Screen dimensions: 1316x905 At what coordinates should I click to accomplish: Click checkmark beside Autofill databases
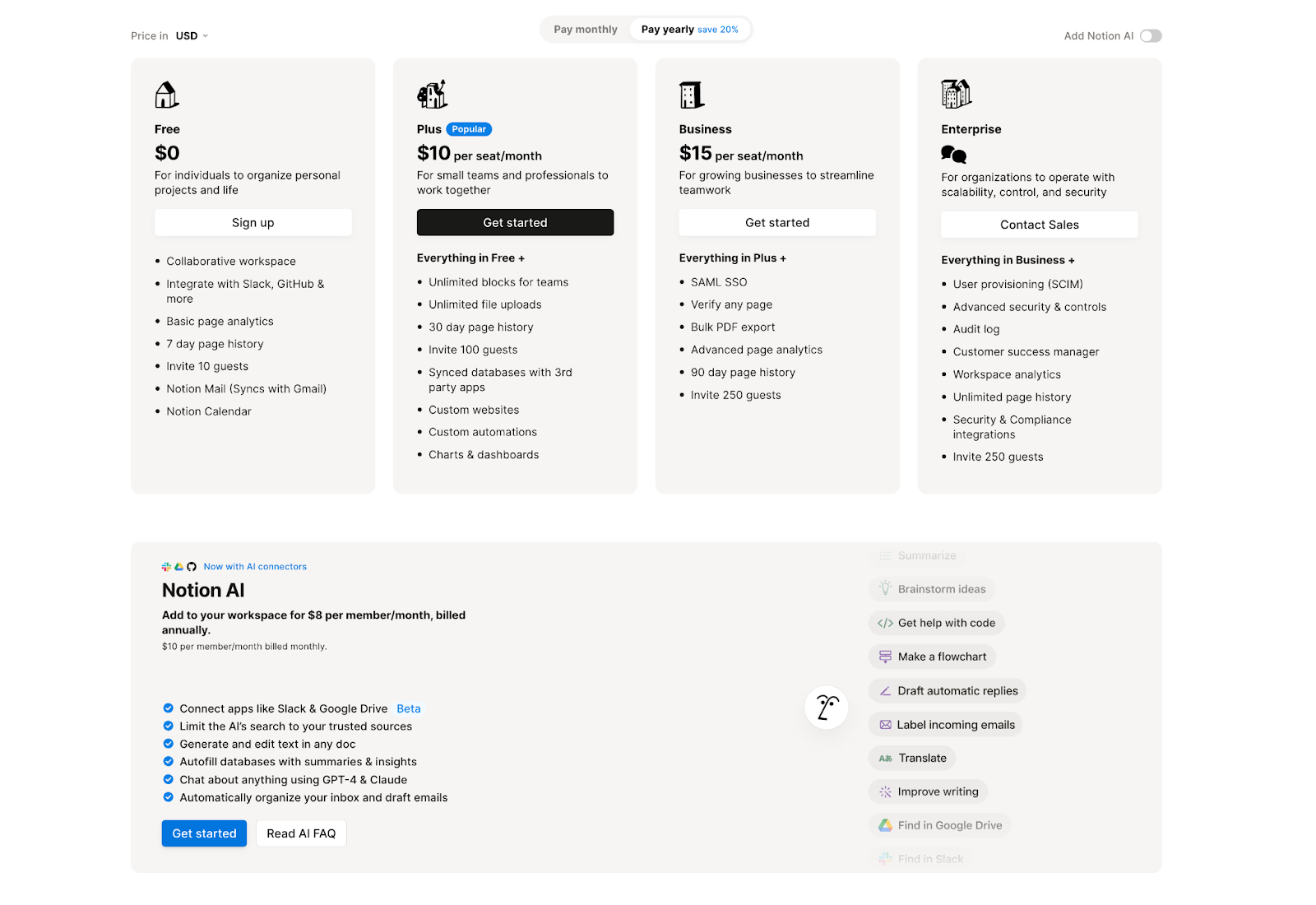pyautogui.click(x=168, y=761)
